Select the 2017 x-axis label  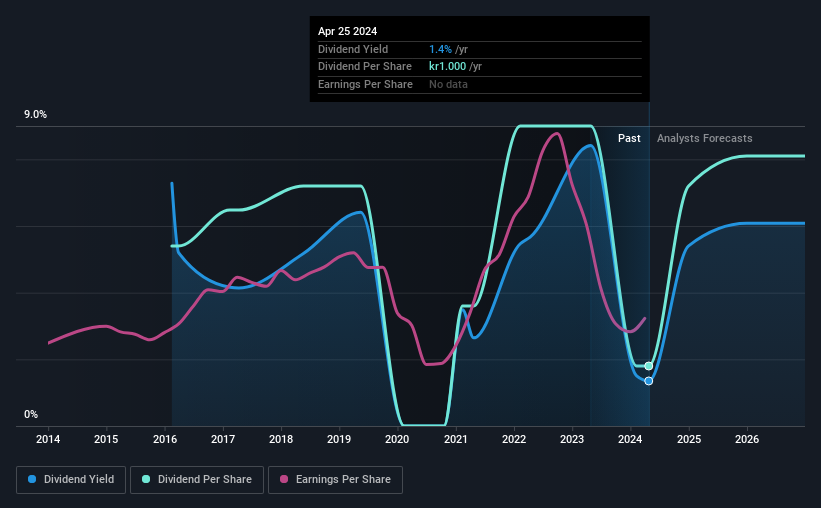223,439
